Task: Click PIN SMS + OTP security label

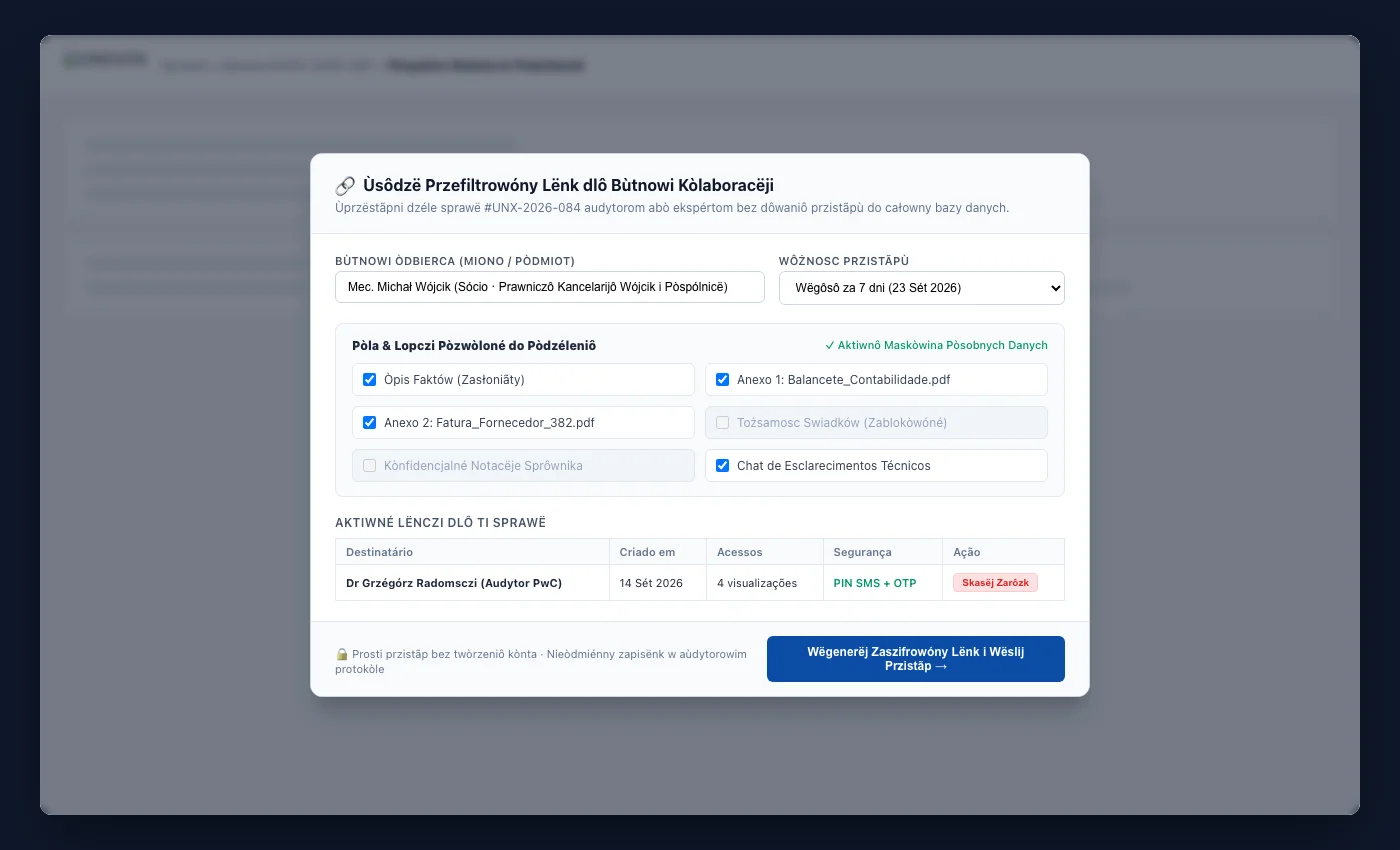Action: click(875, 583)
